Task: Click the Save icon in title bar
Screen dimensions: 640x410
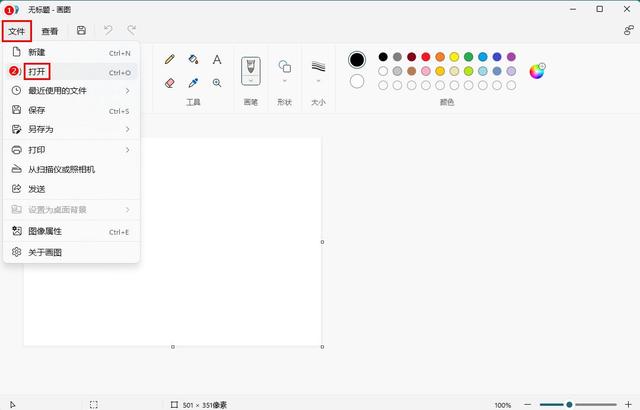Action: click(x=81, y=31)
